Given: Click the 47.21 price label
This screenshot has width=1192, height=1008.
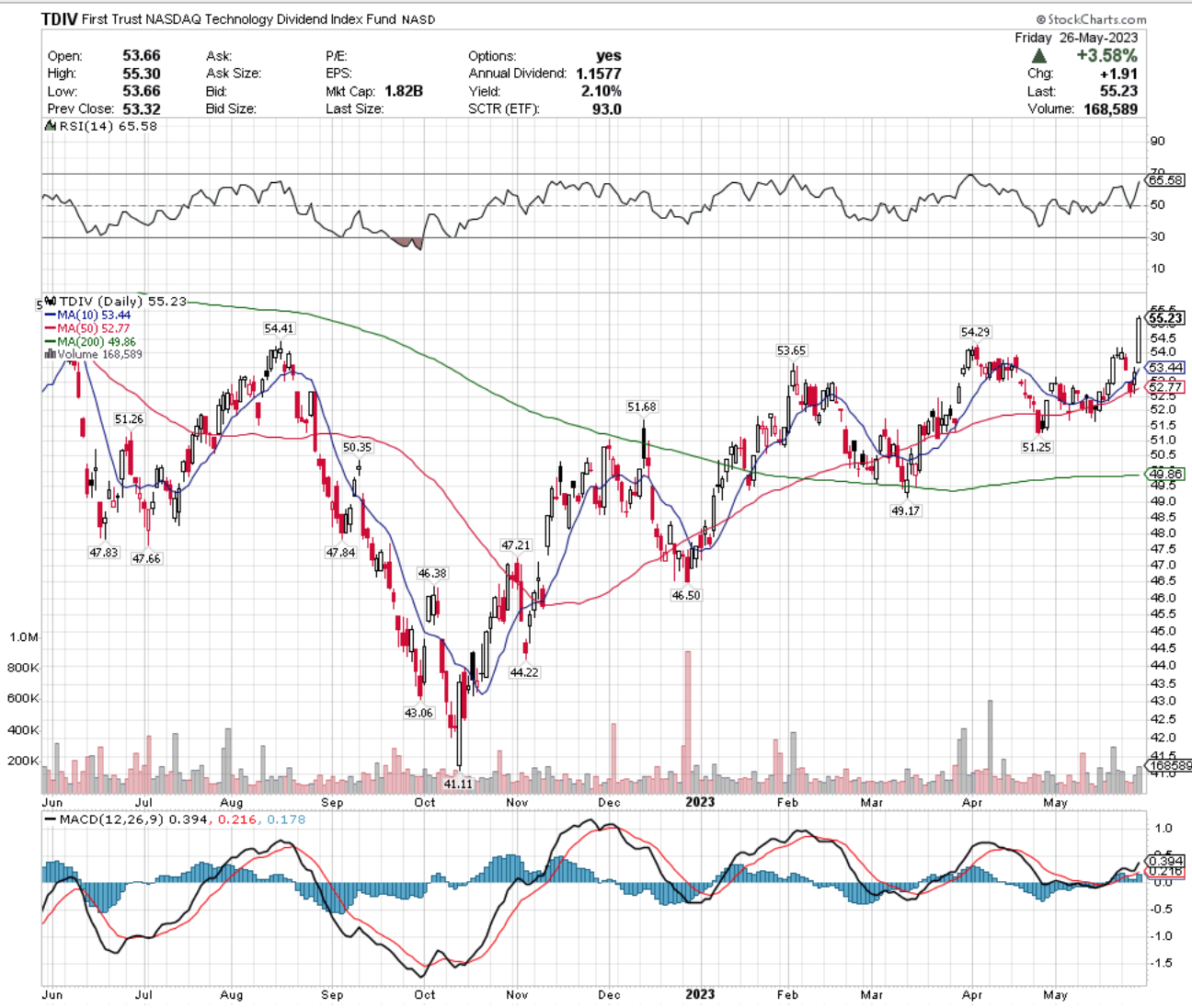Looking at the screenshot, I should pyautogui.click(x=515, y=545).
